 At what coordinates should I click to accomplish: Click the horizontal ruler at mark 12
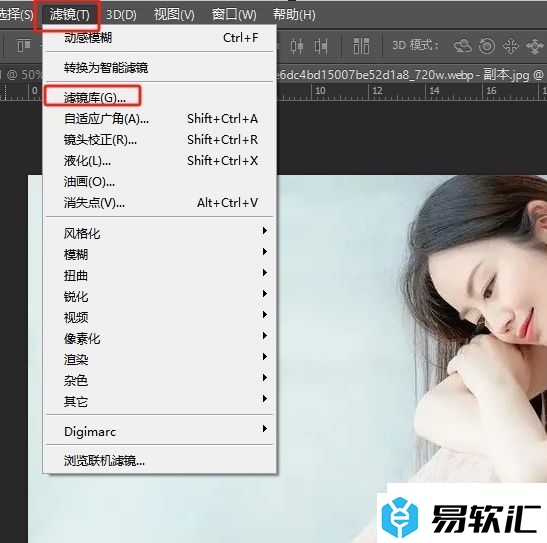[377, 91]
